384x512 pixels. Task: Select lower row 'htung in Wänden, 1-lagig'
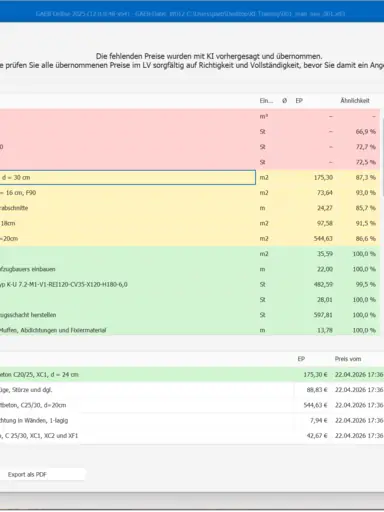(x=192, y=421)
